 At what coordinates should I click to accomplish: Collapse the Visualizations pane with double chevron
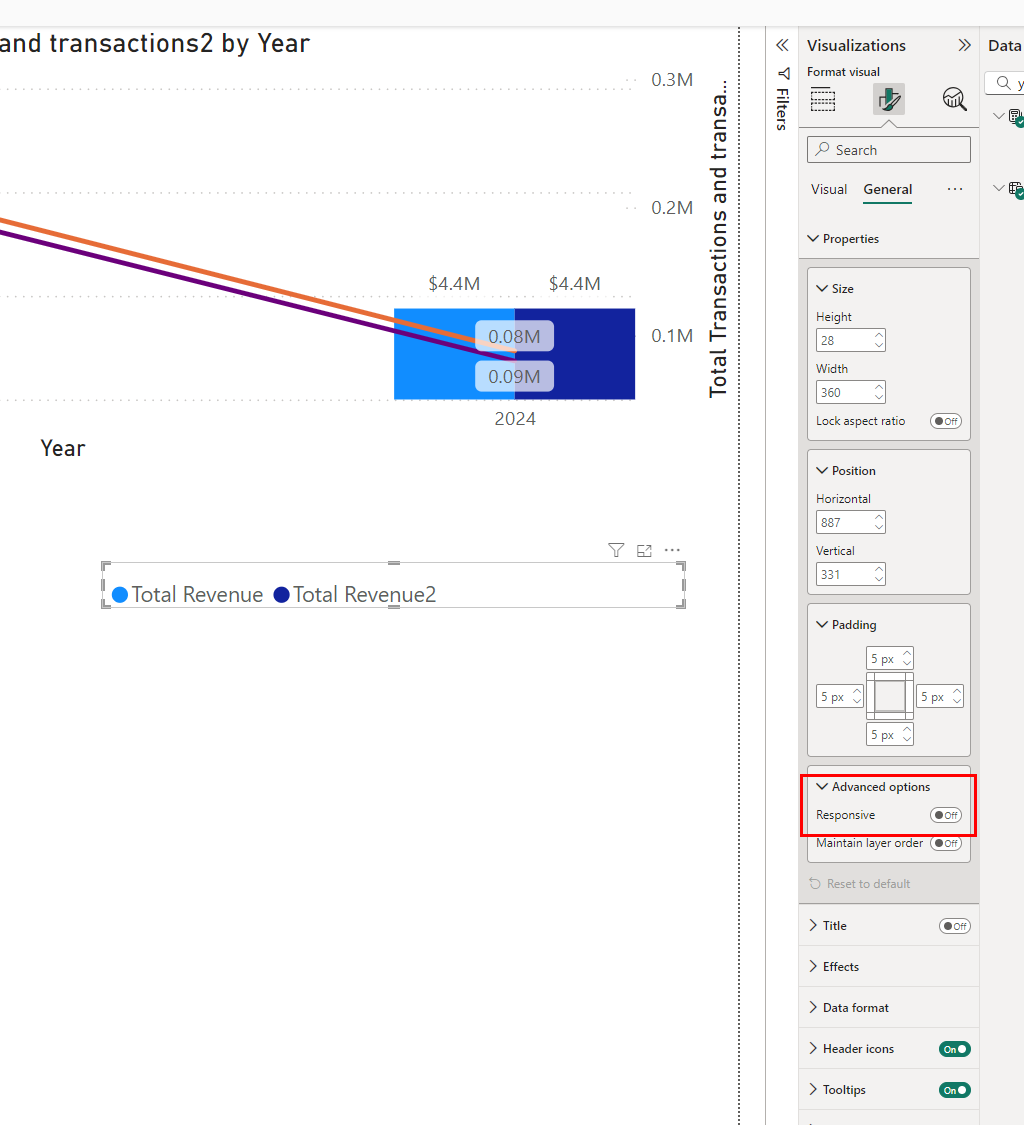(x=964, y=45)
